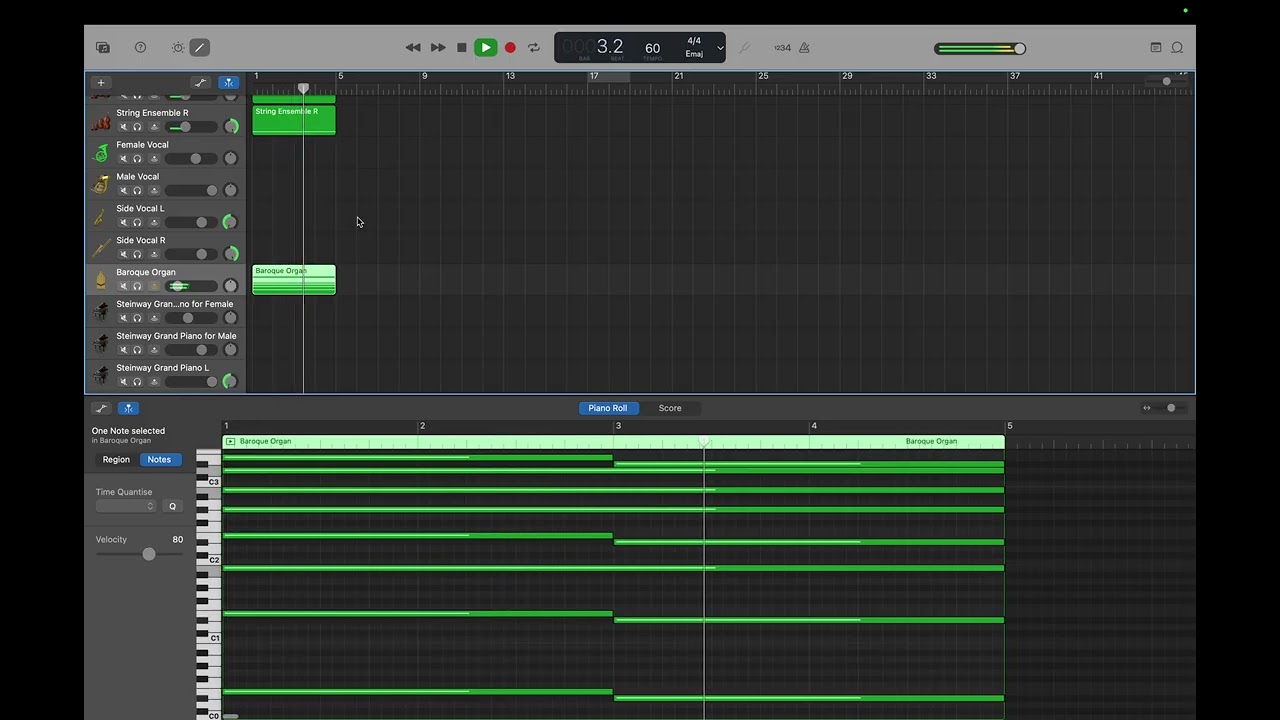Image resolution: width=1280 pixels, height=720 pixels.
Task: Click the tuner fork icon
Action: (744, 47)
